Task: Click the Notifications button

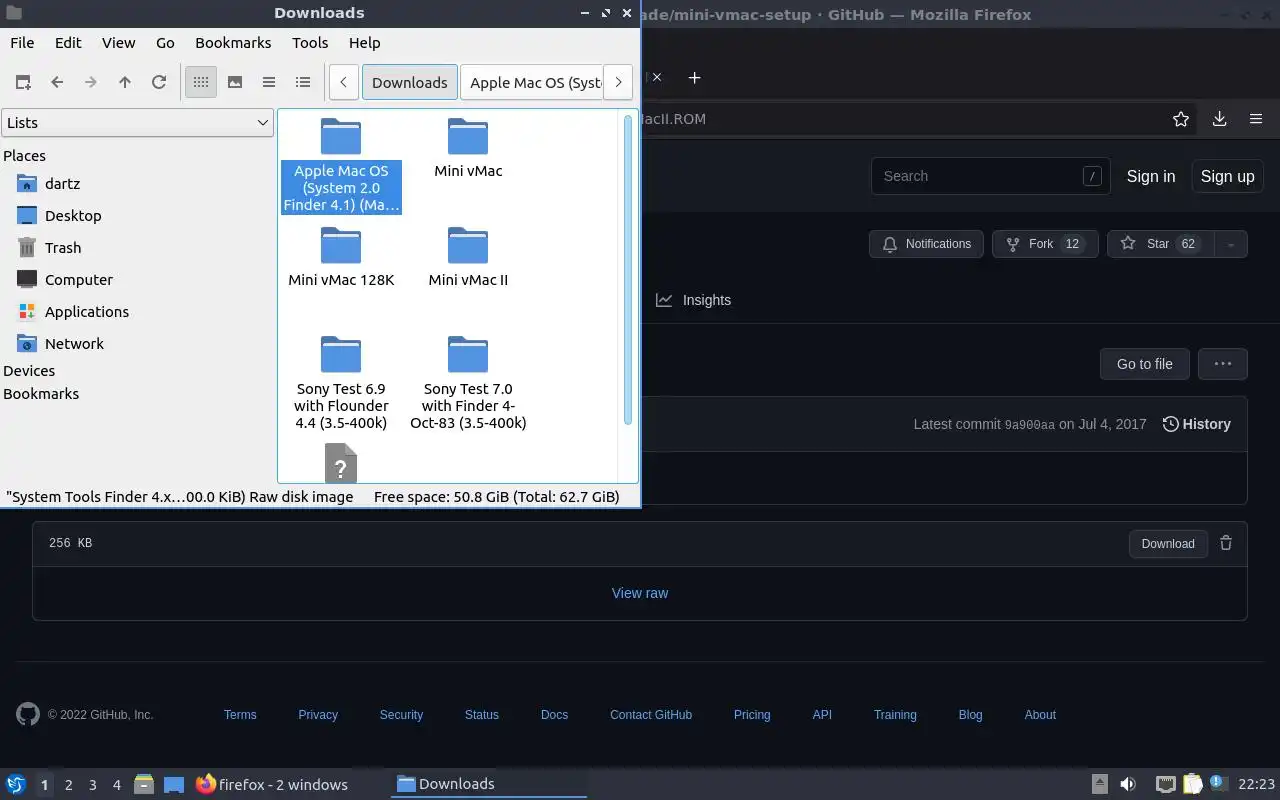Action: (927, 244)
